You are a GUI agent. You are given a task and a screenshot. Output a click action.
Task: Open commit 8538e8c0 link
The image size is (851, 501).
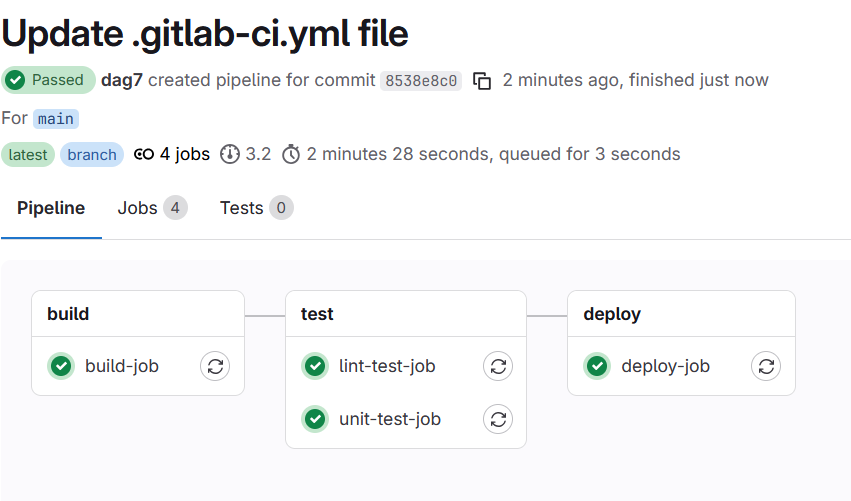(x=421, y=81)
